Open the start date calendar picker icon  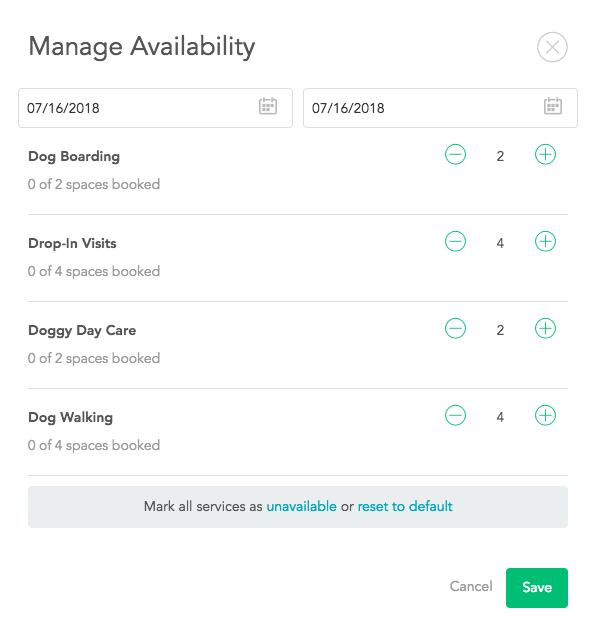(x=268, y=106)
